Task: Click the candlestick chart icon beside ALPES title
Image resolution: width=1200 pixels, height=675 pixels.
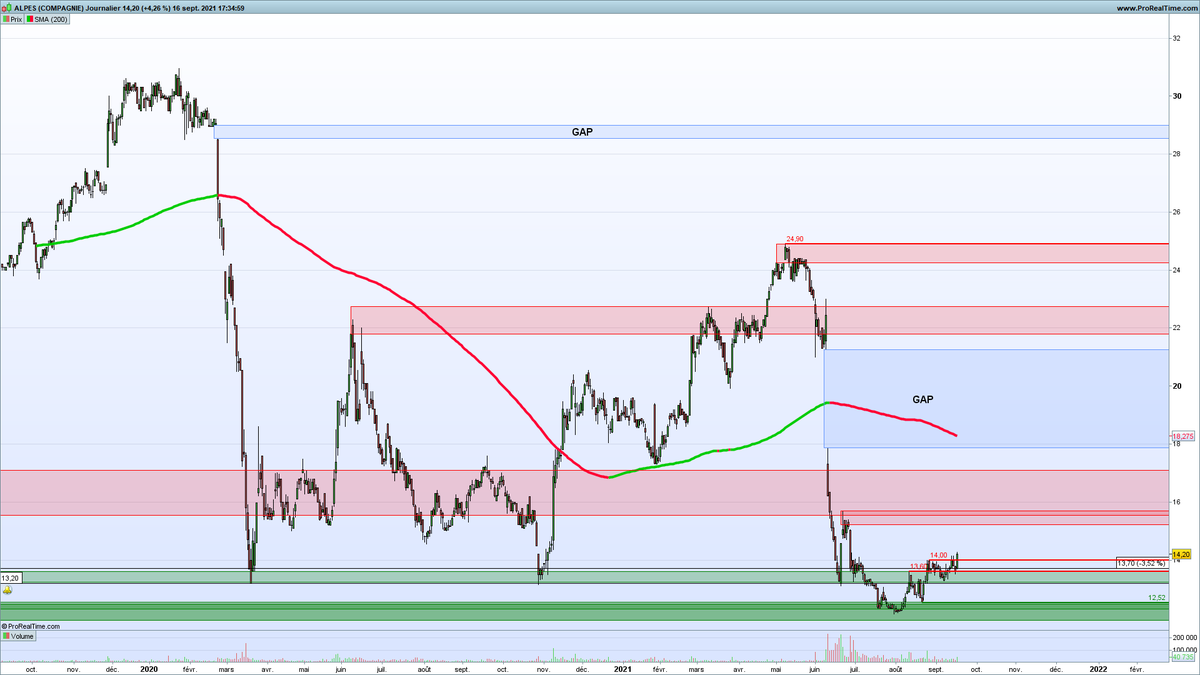Action: coord(7,6)
